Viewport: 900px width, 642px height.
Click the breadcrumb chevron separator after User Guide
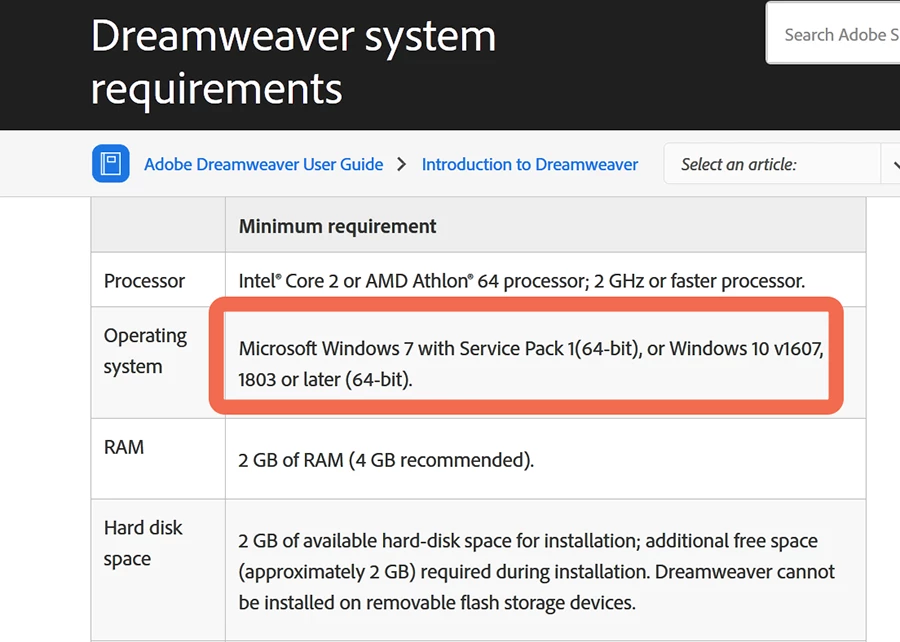pyautogui.click(x=402, y=165)
